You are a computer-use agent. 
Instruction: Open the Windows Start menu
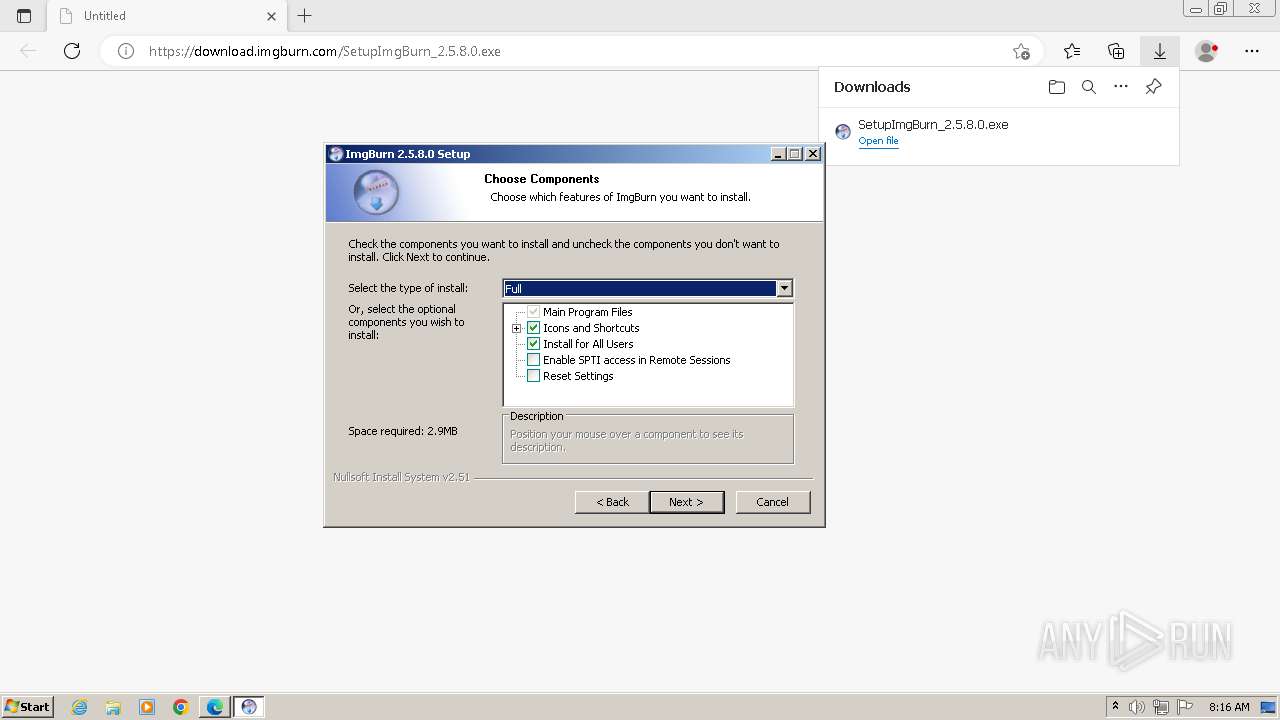tap(27, 706)
